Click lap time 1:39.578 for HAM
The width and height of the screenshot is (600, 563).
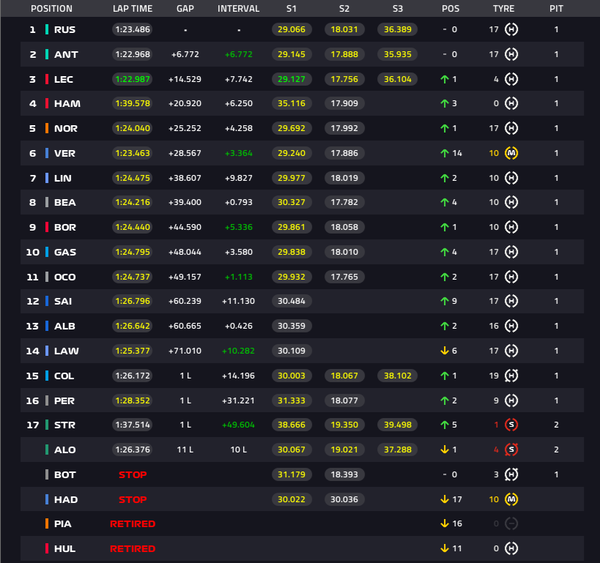point(132,103)
